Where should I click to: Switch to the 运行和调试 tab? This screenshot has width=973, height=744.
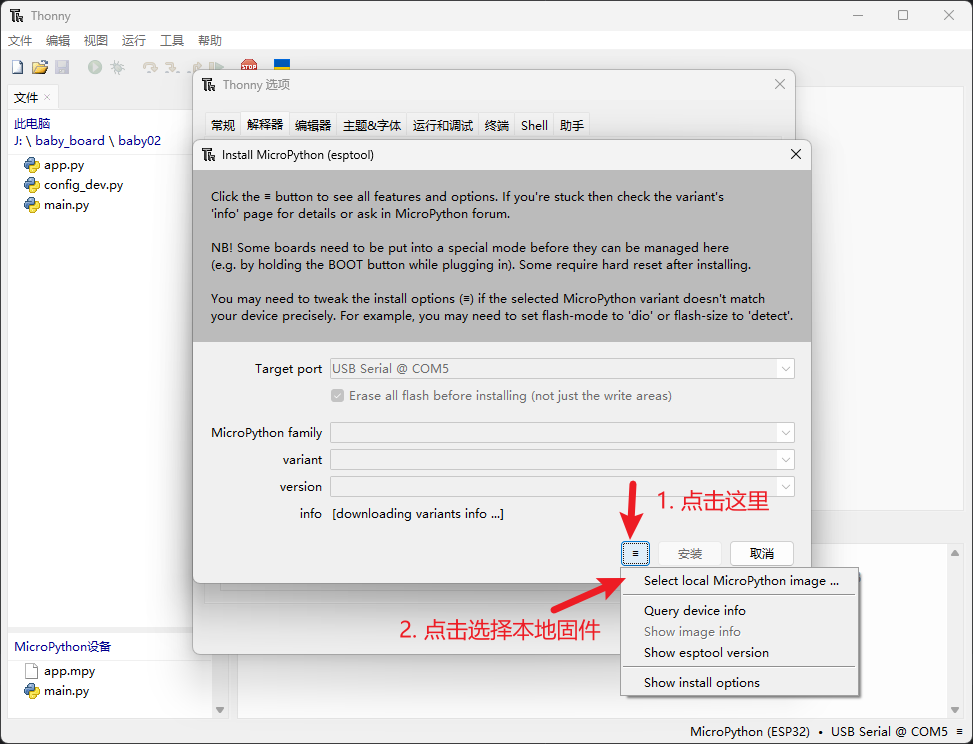(x=442, y=125)
